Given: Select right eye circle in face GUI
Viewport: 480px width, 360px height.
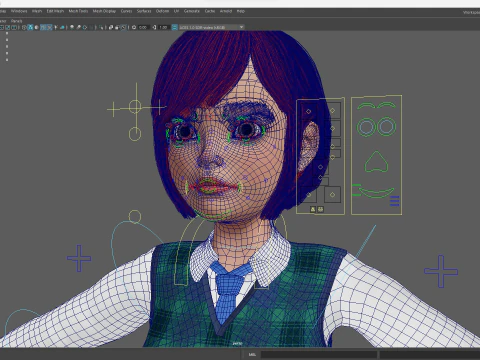Looking at the screenshot, I should point(386,127).
